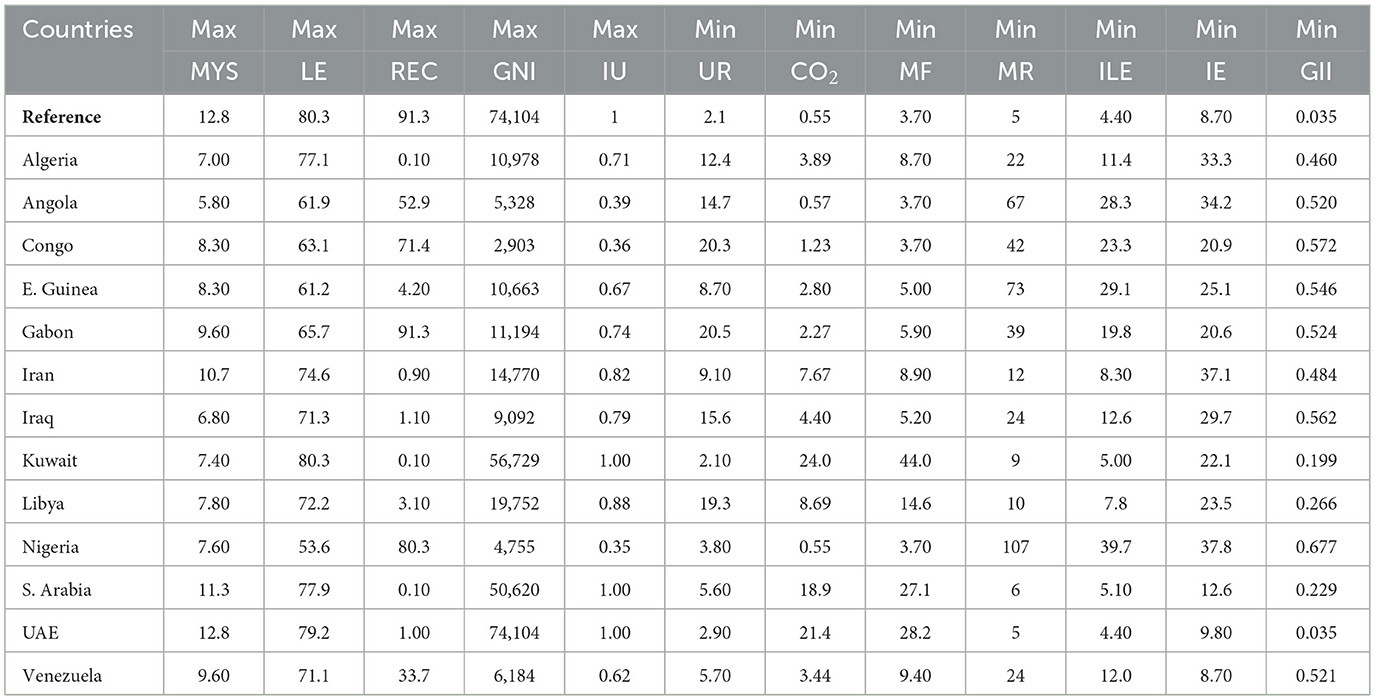Click the Min CO2 column header
This screenshot has height=700, width=1375.
tap(815, 48)
